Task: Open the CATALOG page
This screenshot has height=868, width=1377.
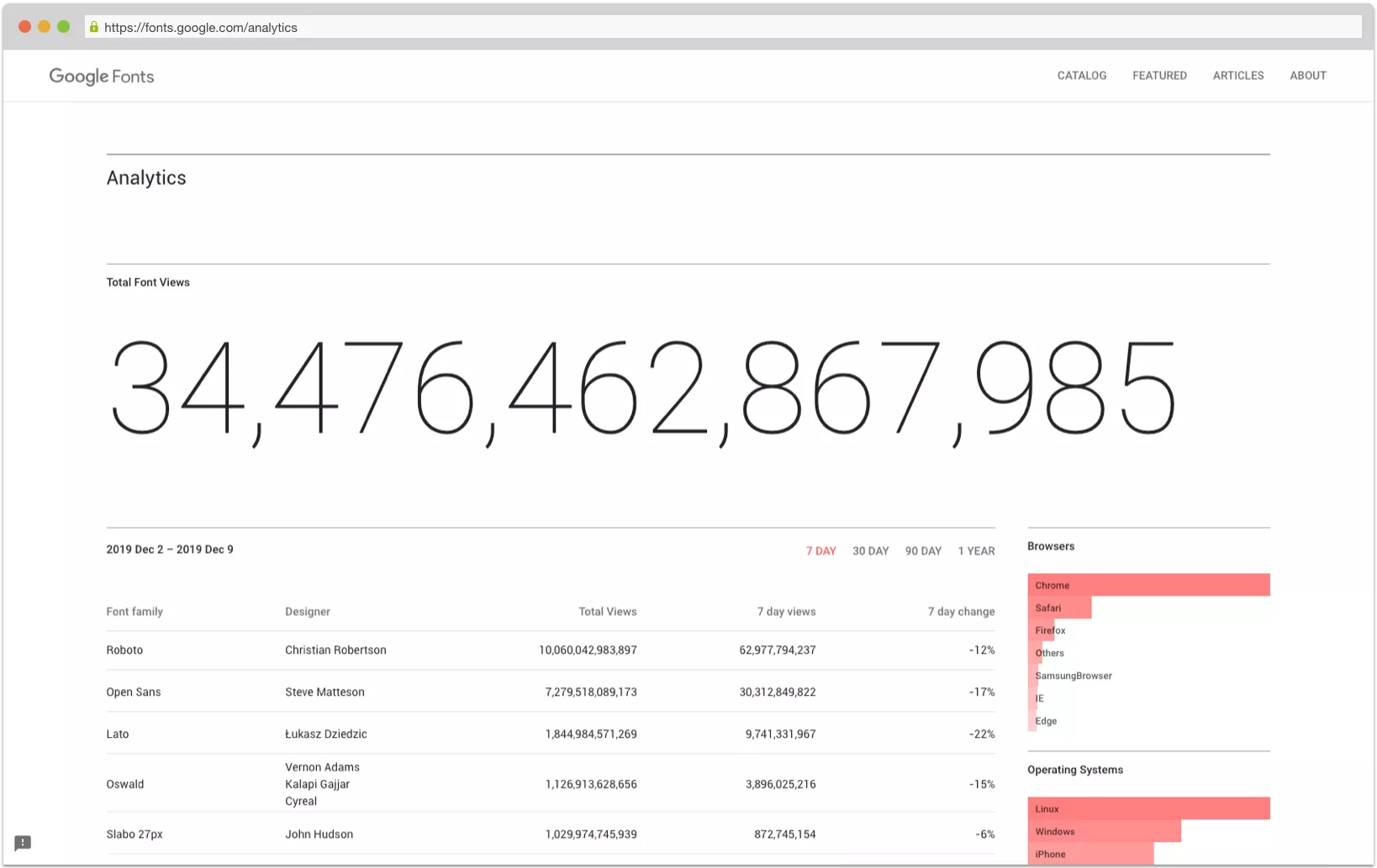Action: tap(1082, 76)
